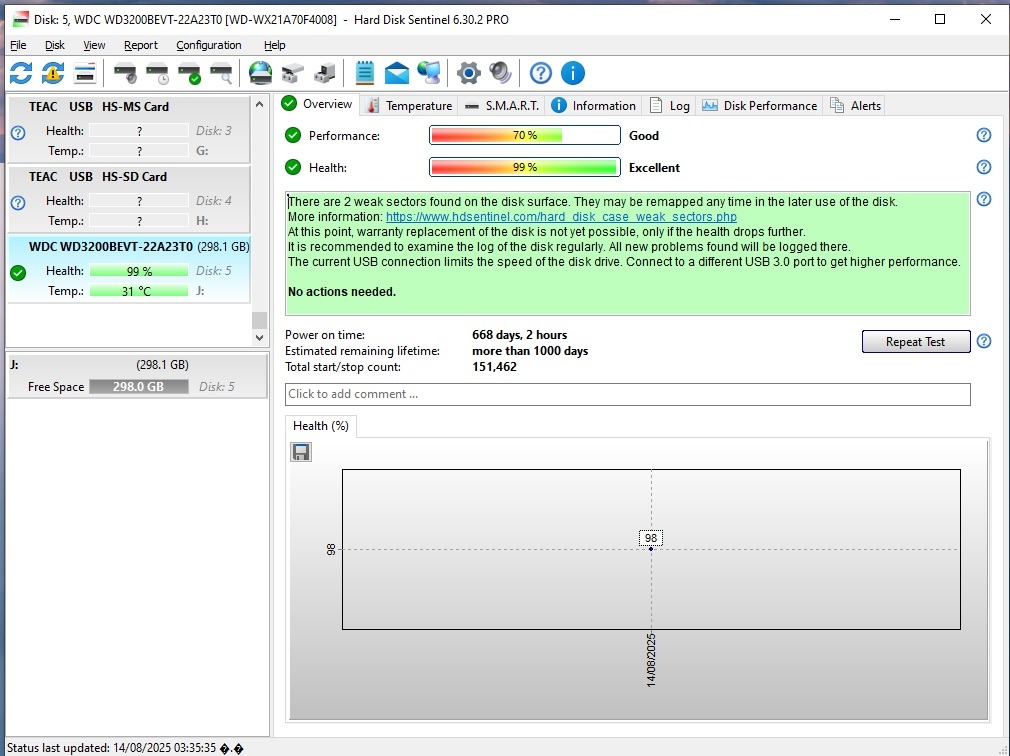Click the "151,462" start/stop count value
1010x756 pixels.
tap(494, 367)
